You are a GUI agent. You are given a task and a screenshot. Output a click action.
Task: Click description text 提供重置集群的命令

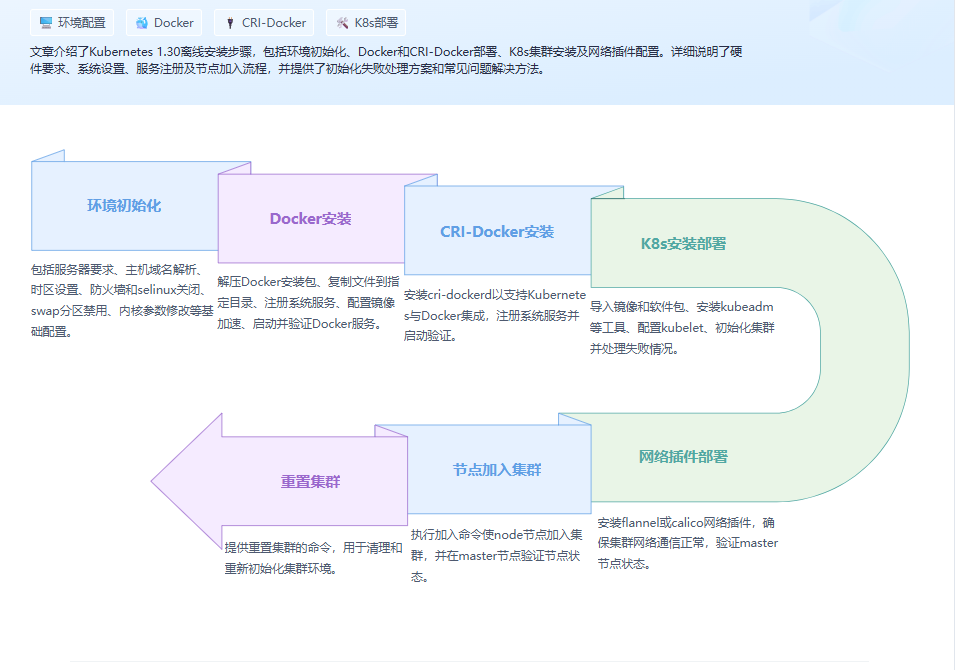313,558
